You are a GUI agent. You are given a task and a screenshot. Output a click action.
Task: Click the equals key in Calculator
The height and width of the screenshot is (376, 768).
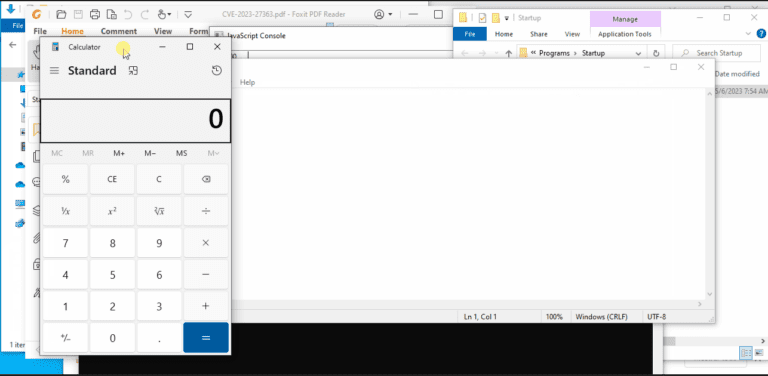pyautogui.click(x=206, y=338)
